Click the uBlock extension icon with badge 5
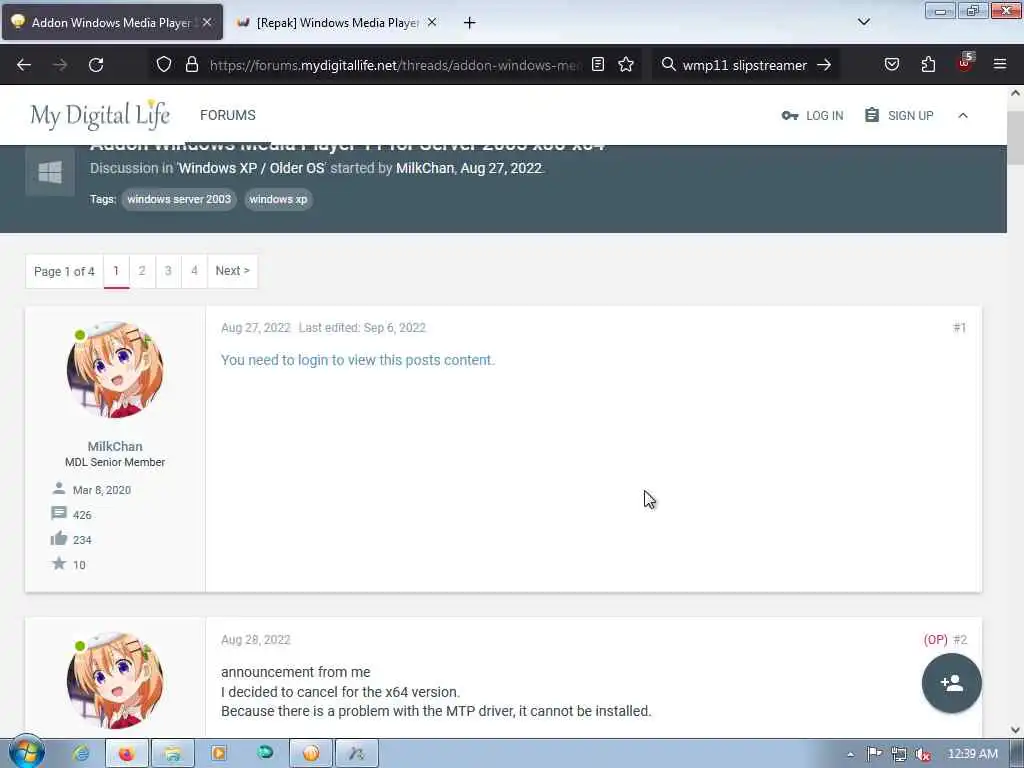 coord(965,63)
